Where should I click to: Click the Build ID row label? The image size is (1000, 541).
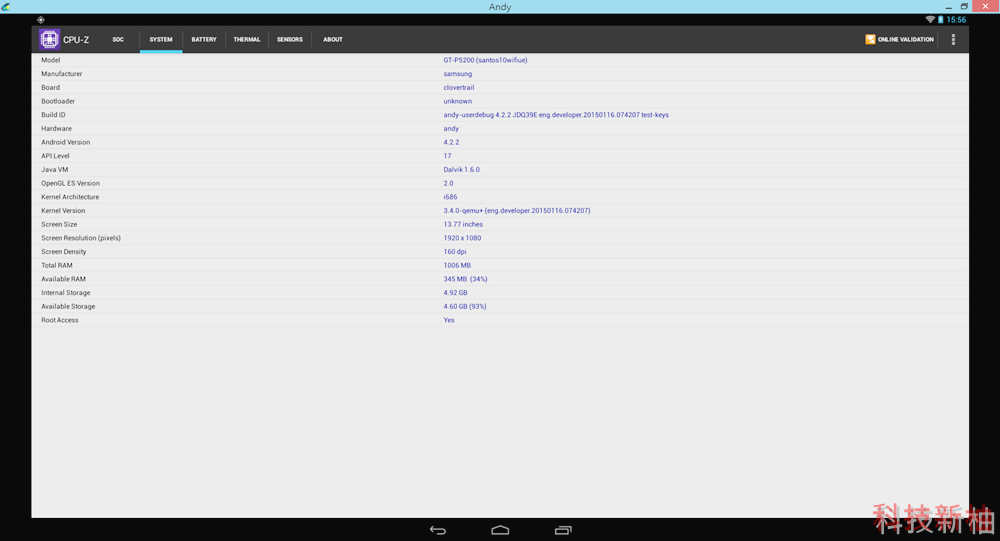click(x=53, y=115)
